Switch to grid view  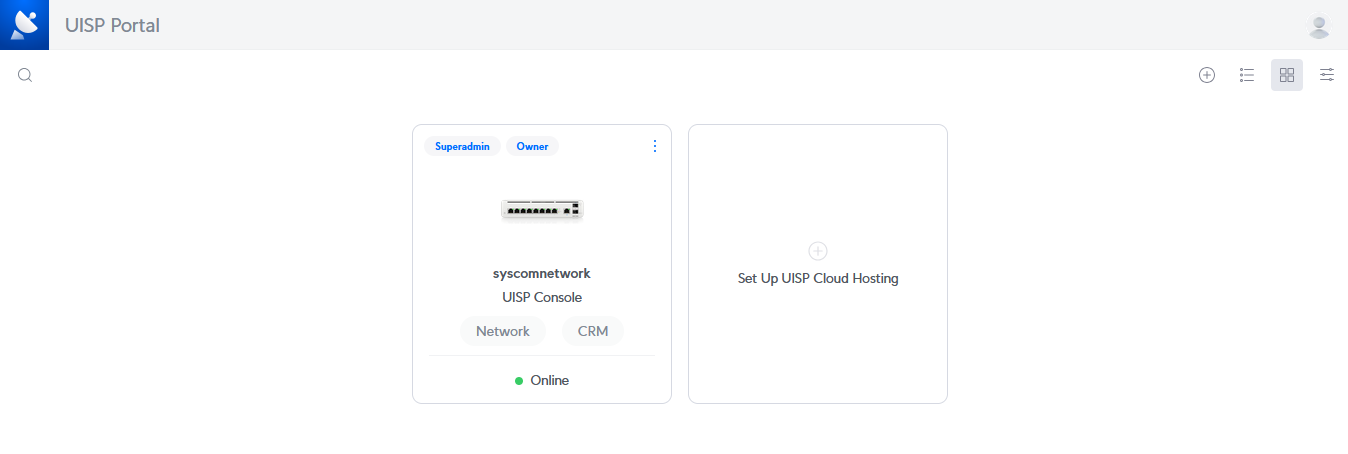click(x=1287, y=75)
